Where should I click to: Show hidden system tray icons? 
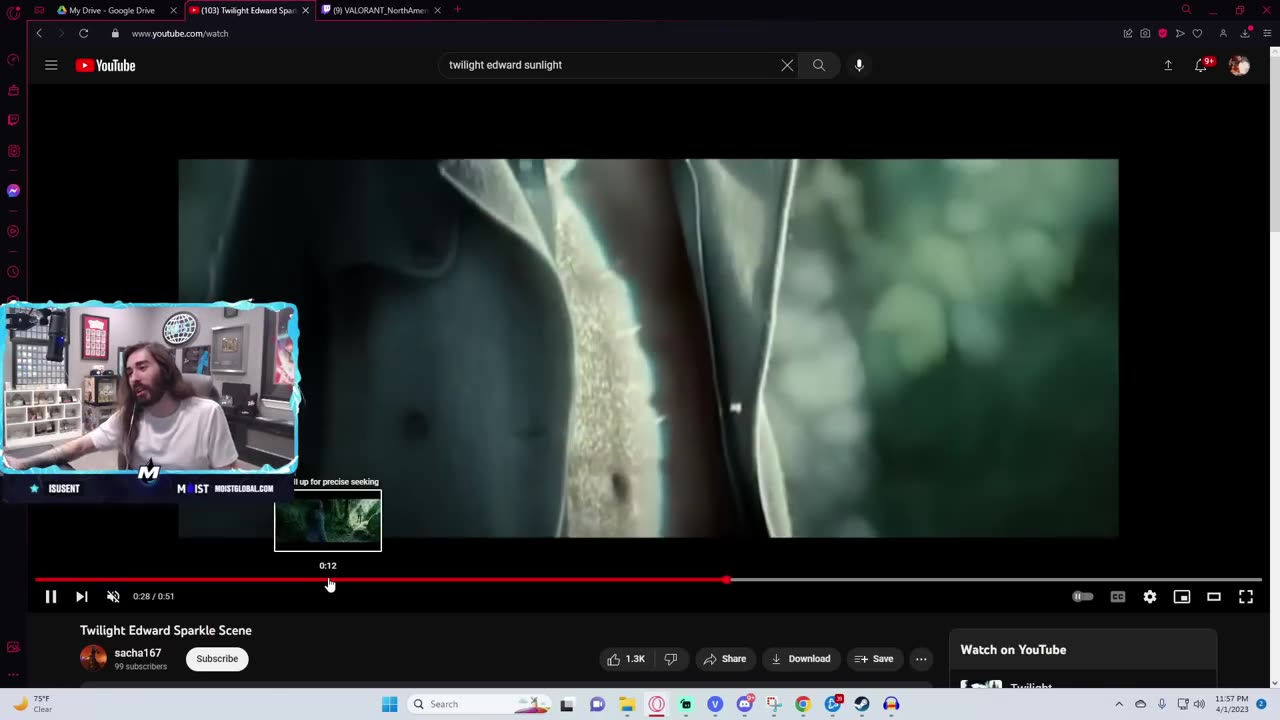coord(1119,704)
